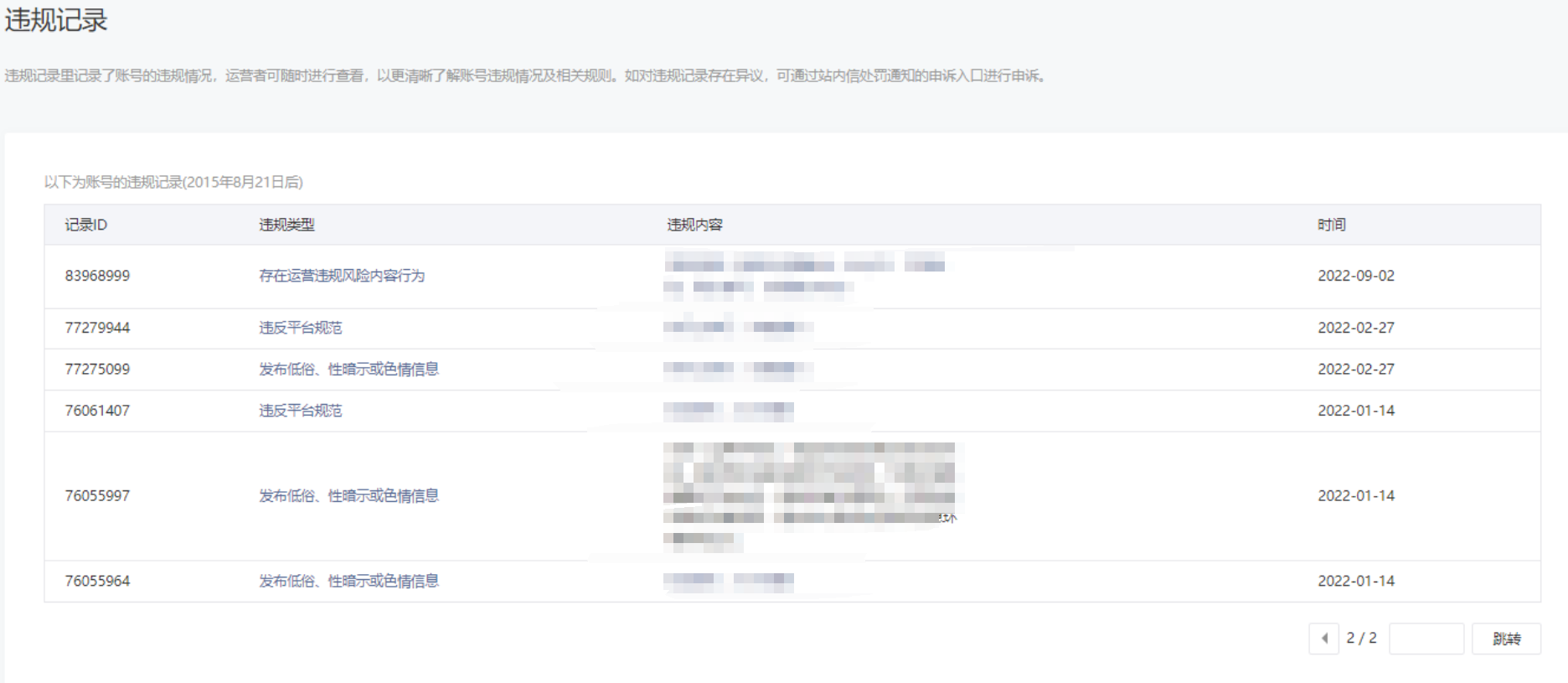
Task: Click the 违规类型 column header
Action: (x=286, y=225)
